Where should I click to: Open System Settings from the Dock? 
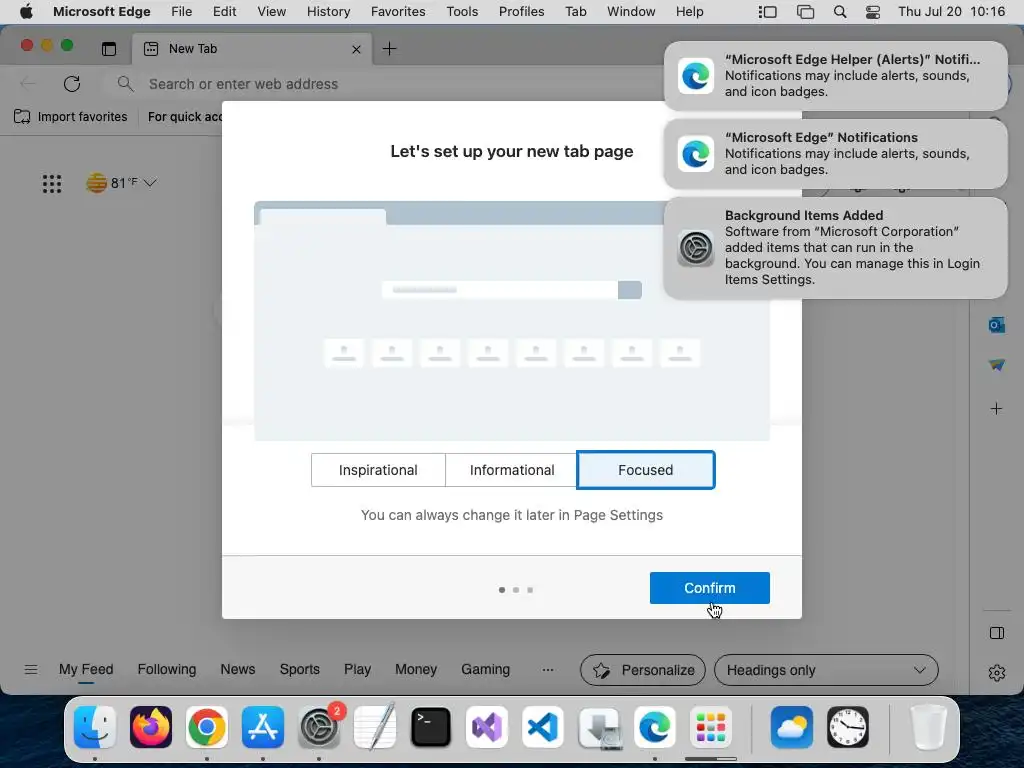pyautogui.click(x=319, y=727)
